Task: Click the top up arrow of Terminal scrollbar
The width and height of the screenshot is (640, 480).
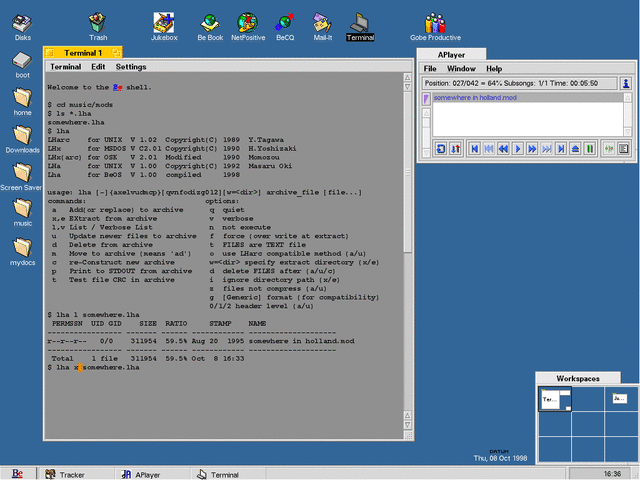Action: coord(407,78)
